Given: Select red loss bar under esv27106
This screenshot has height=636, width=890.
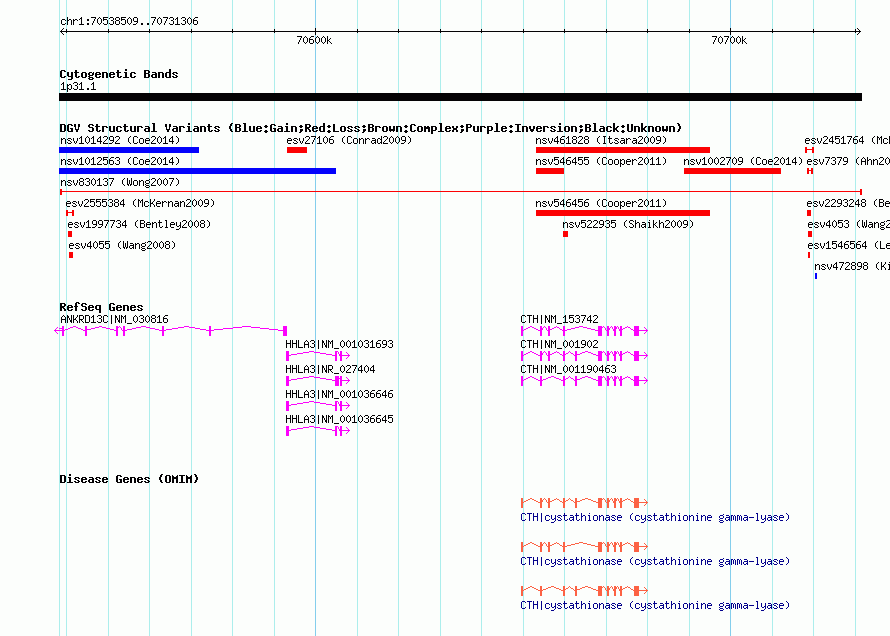Looking at the screenshot, I should (x=297, y=150).
